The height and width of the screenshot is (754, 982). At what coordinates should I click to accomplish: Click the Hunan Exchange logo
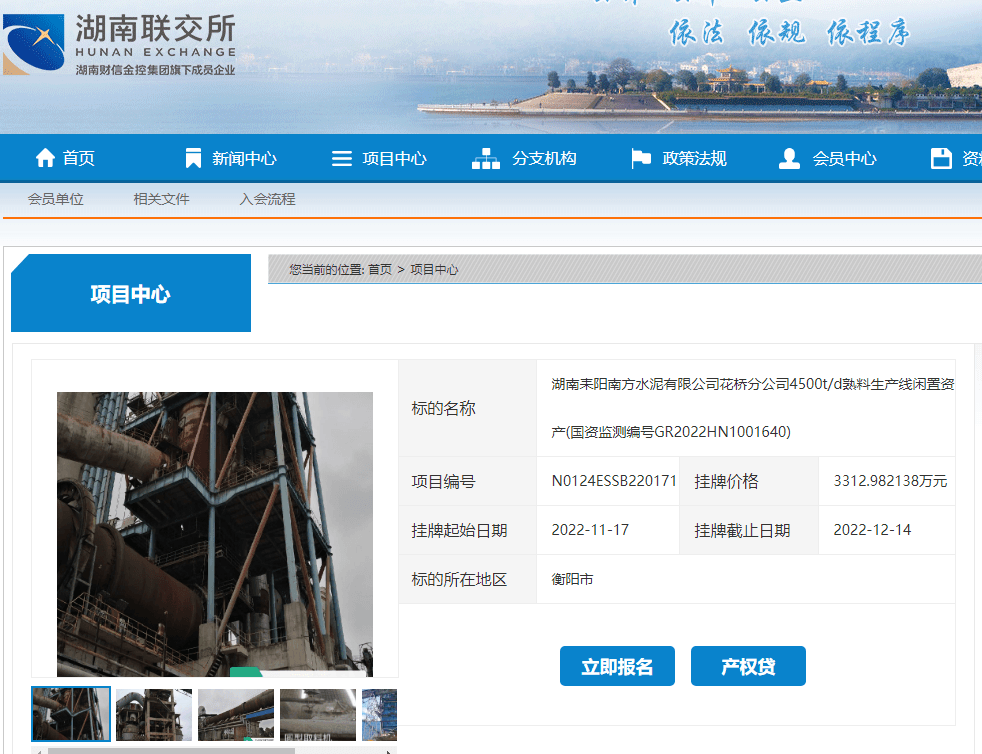tap(120, 45)
